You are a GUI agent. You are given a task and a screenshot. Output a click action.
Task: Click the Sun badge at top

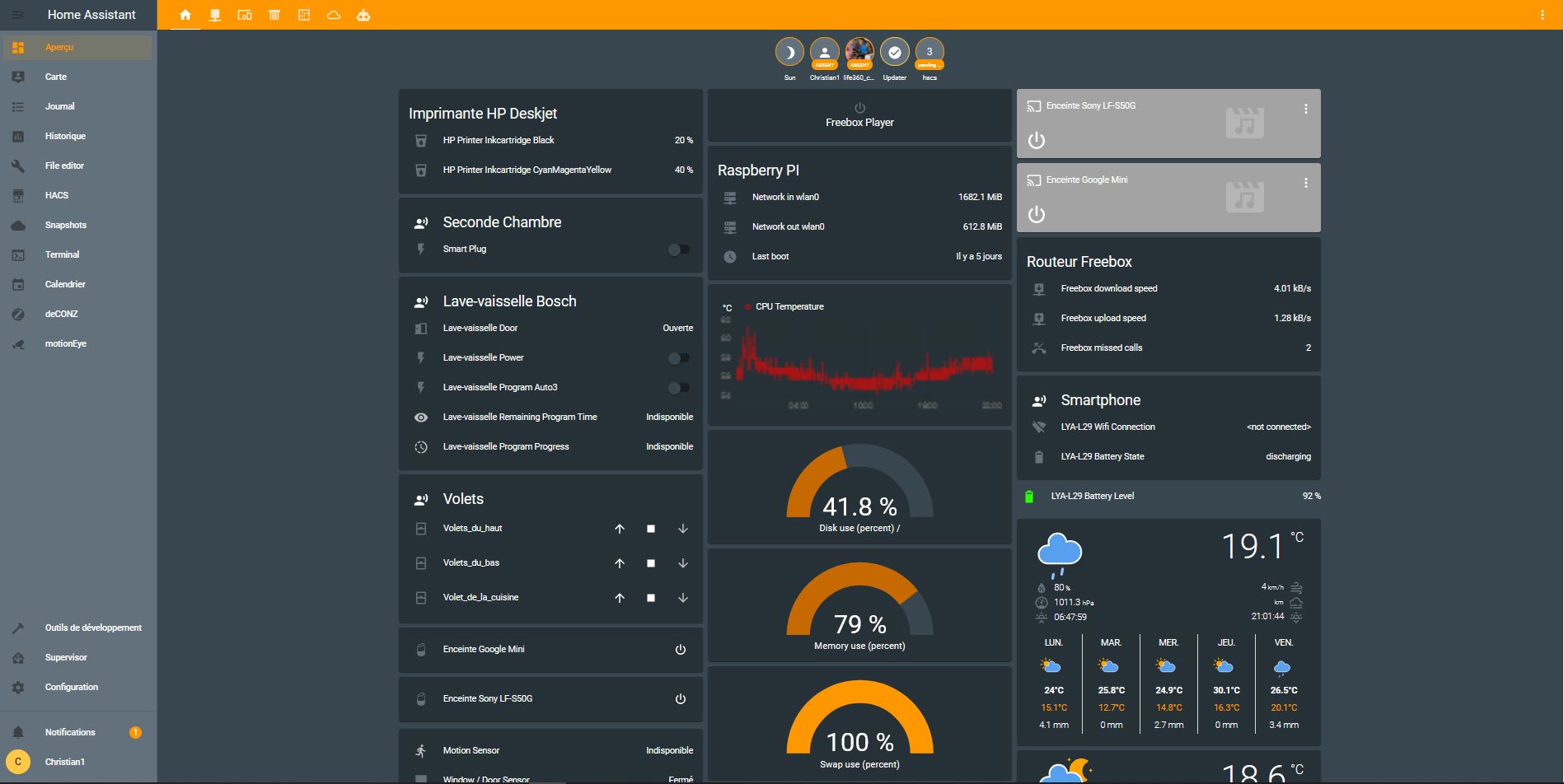point(789,54)
